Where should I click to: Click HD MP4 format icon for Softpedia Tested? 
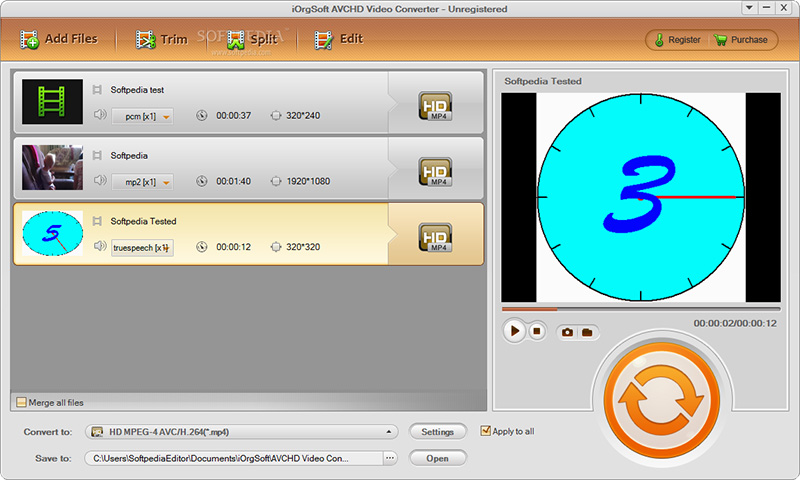tap(435, 237)
